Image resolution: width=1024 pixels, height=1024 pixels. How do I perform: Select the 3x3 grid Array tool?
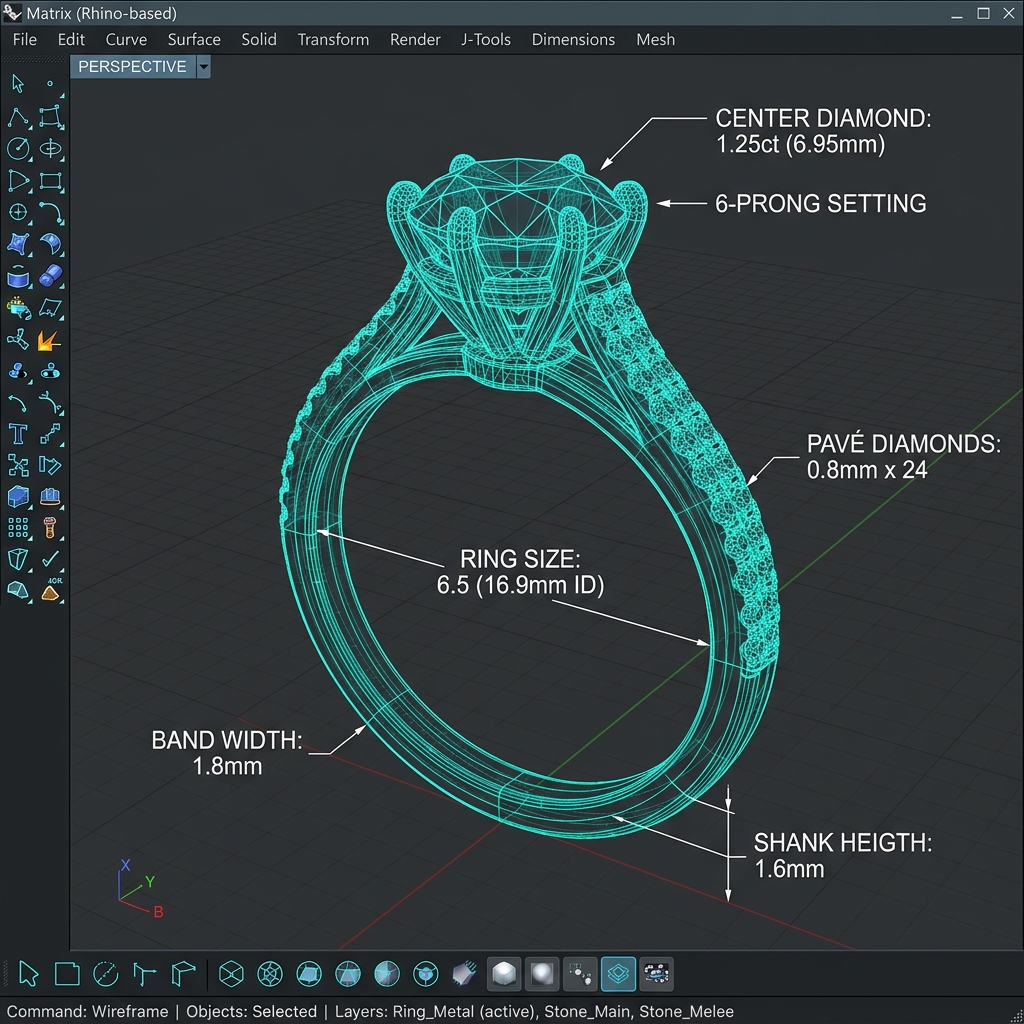pyautogui.click(x=18, y=528)
